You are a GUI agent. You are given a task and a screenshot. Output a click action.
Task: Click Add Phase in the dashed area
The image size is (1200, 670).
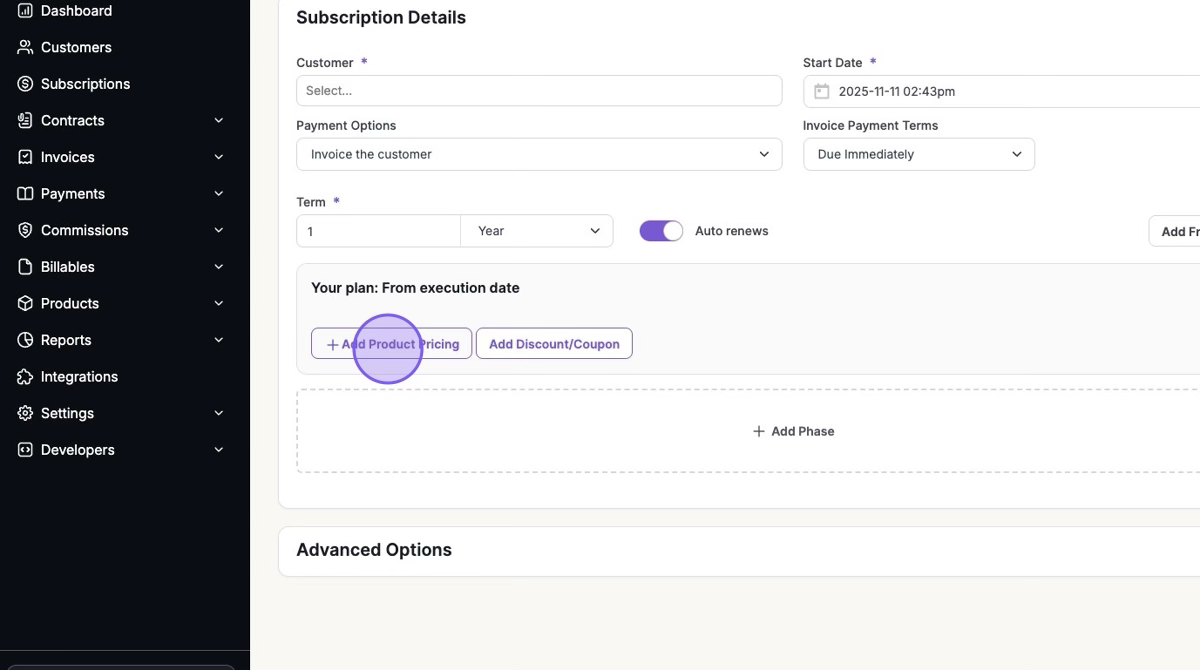click(793, 431)
